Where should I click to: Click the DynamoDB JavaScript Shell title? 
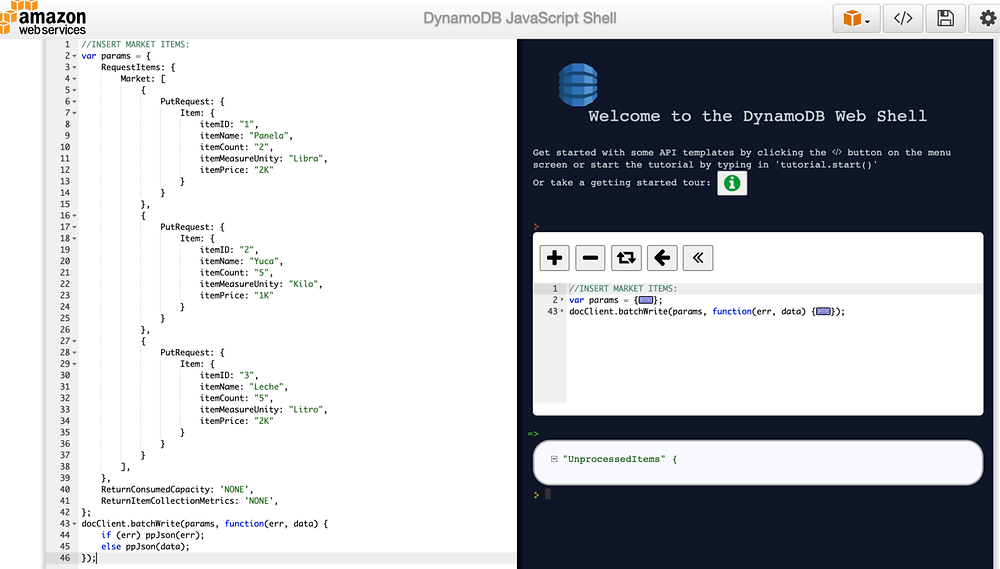tap(520, 18)
